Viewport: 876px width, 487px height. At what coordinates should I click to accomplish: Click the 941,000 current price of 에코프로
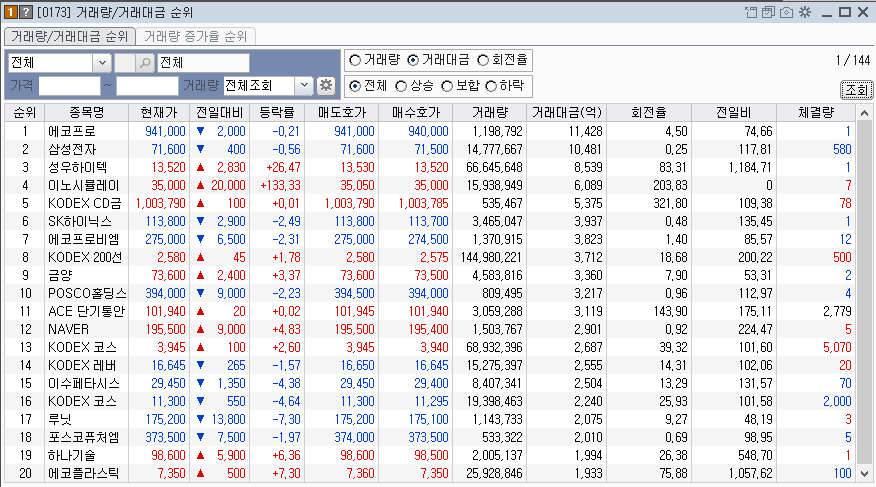tap(165, 131)
